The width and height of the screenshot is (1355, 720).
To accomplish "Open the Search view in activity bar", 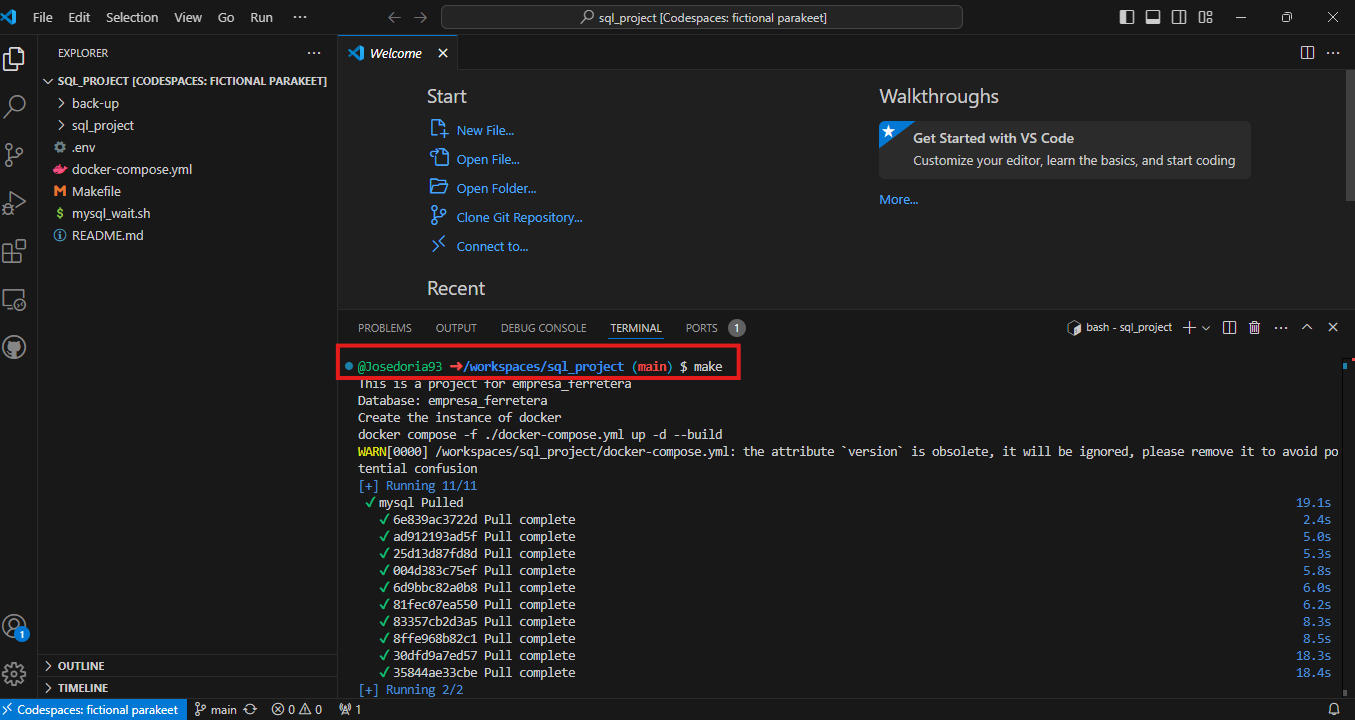I will 14,106.
